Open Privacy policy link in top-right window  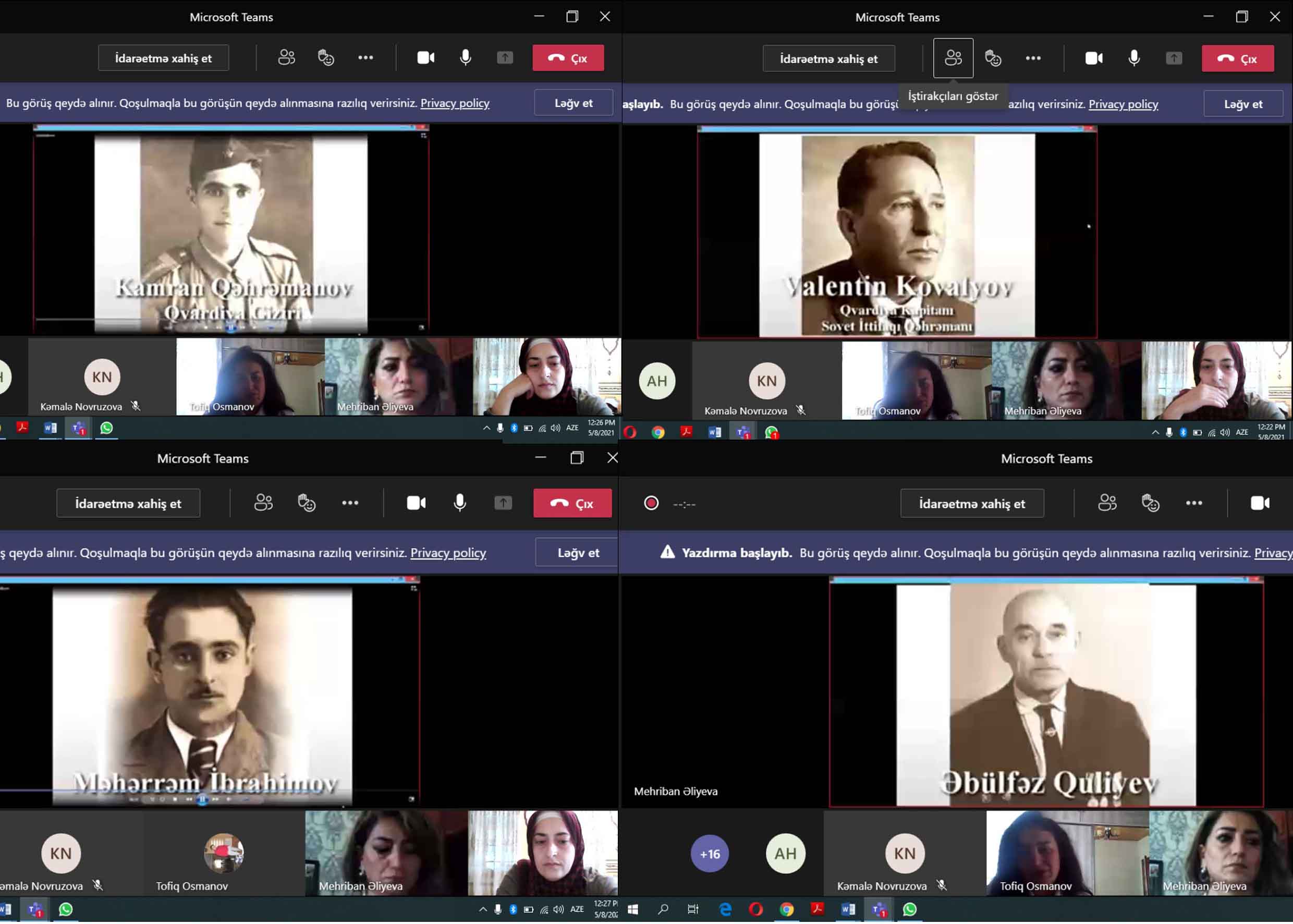point(1123,104)
